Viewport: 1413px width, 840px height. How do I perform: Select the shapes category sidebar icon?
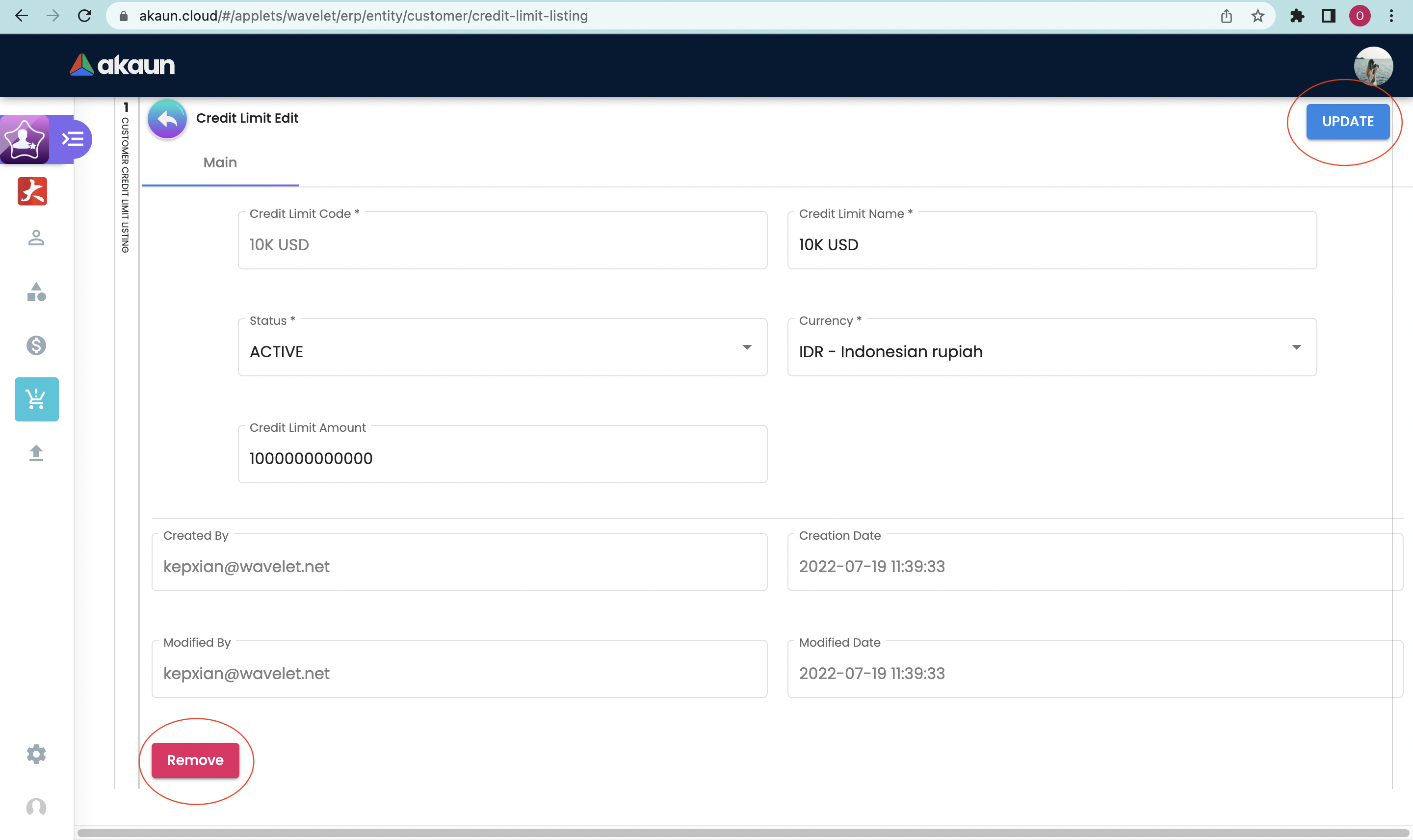click(x=36, y=291)
